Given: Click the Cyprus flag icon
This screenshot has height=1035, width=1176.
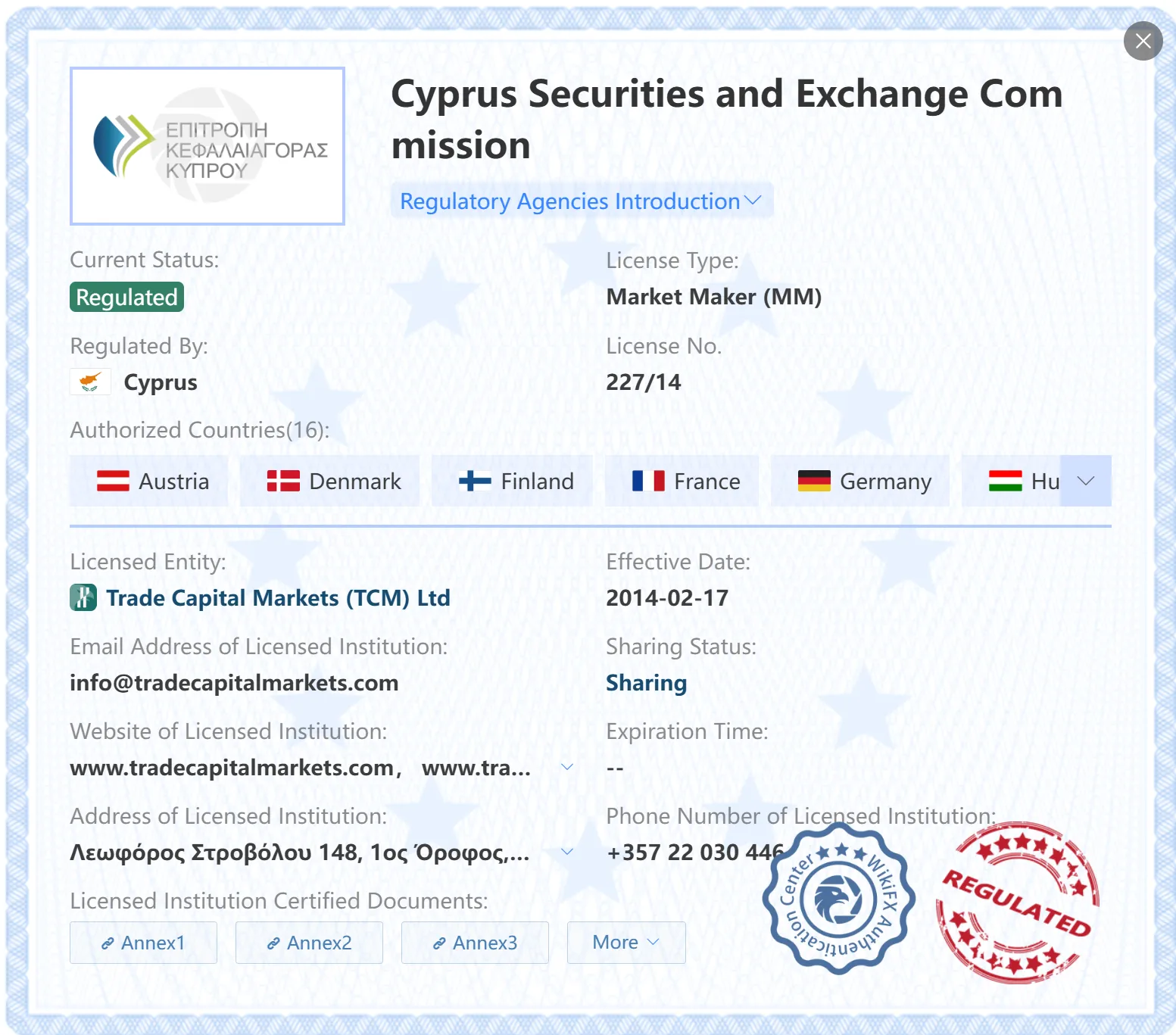Looking at the screenshot, I should click(90, 382).
